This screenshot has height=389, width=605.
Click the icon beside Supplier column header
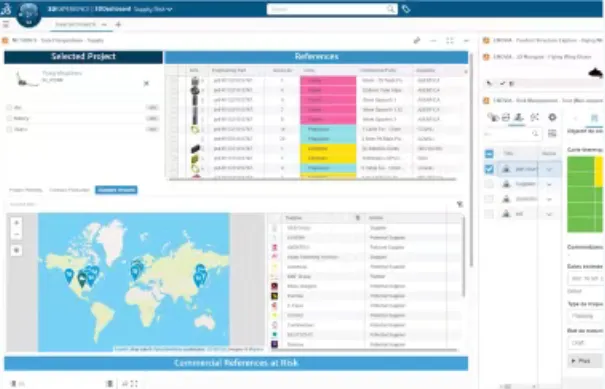(x=358, y=218)
